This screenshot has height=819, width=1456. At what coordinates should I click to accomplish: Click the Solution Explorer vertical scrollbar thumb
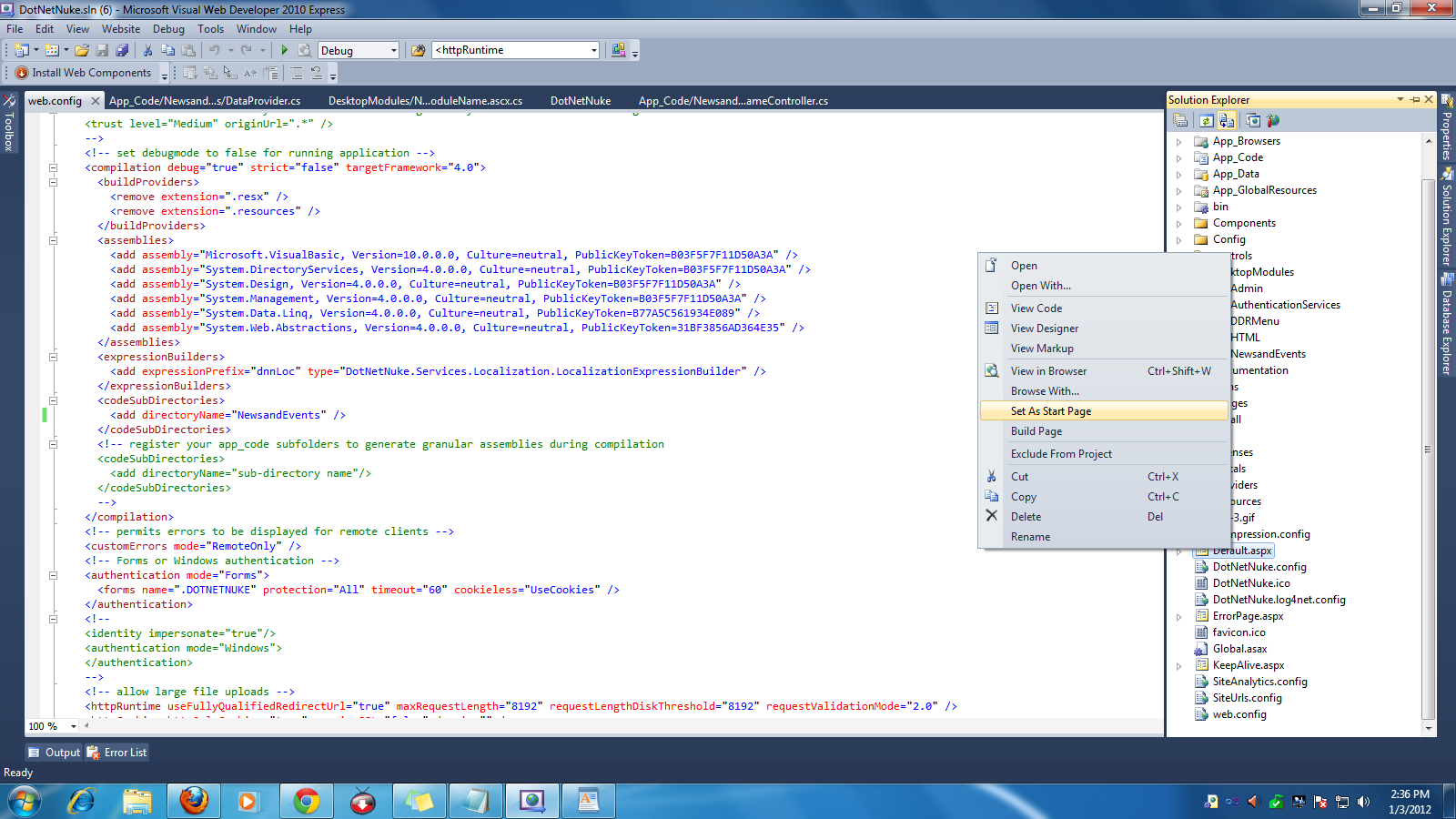(x=1428, y=450)
